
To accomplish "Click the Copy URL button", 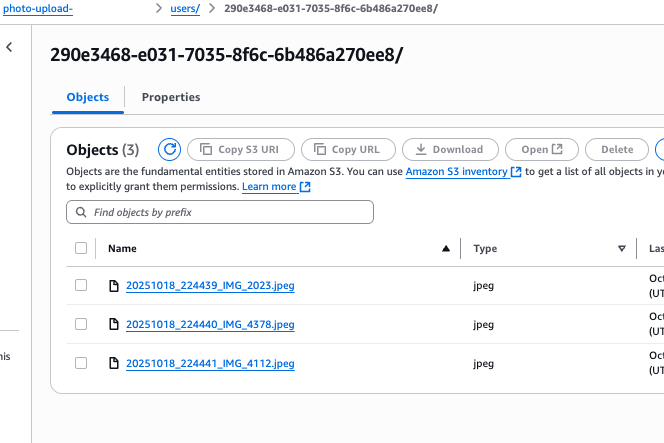I will [347, 150].
